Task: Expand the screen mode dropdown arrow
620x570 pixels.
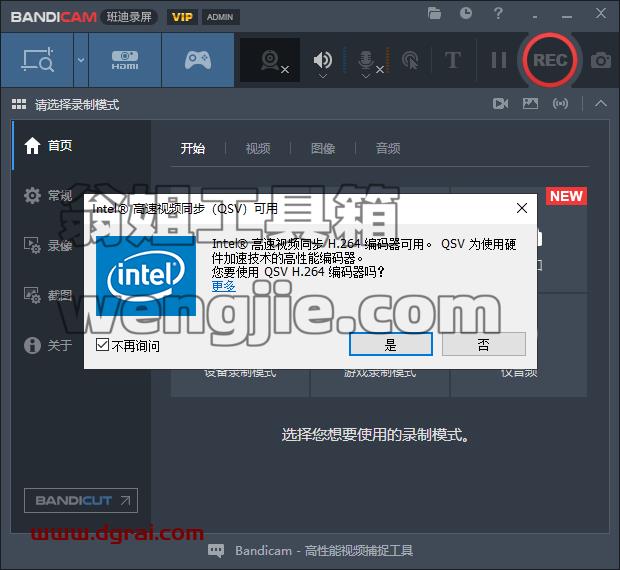Action: (81, 60)
